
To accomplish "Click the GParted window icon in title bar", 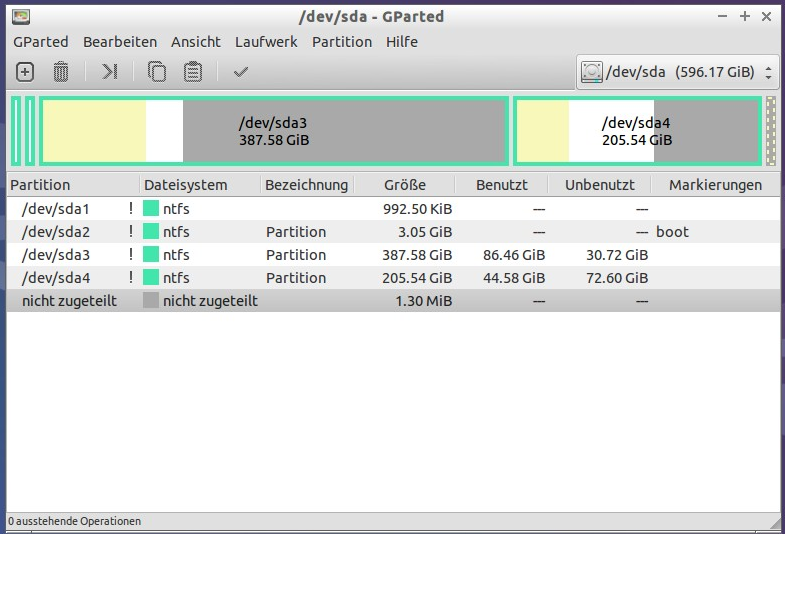I will click(21, 17).
